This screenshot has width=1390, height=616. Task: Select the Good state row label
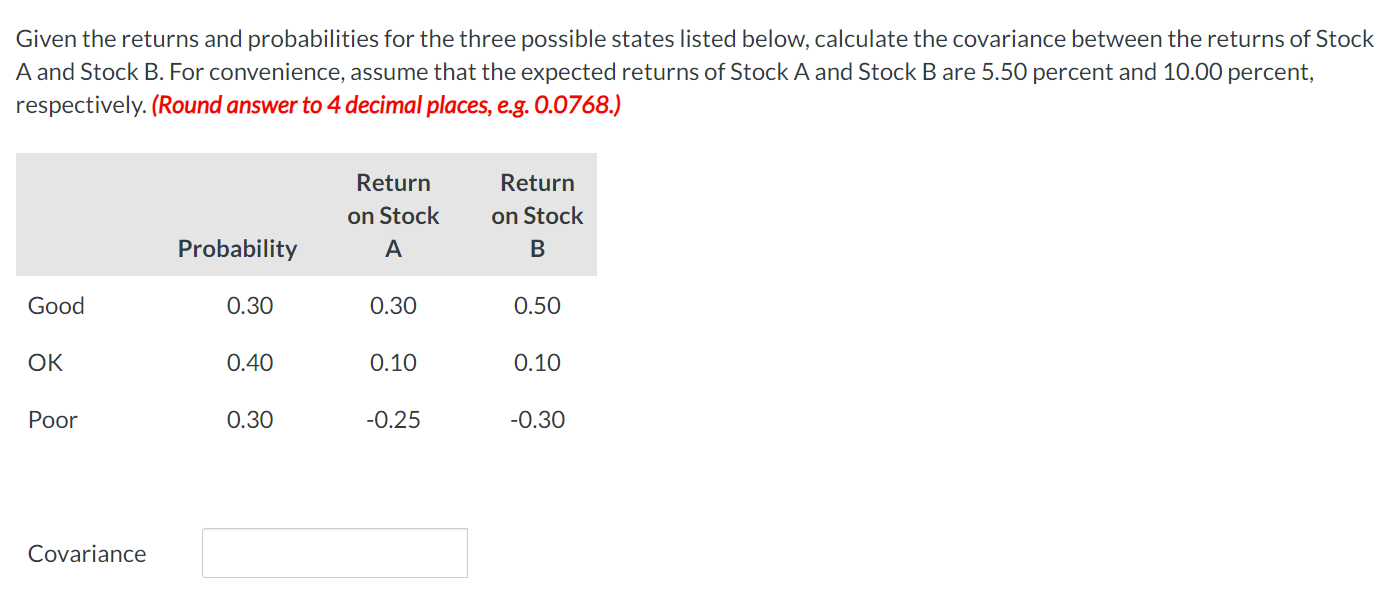tap(55, 305)
